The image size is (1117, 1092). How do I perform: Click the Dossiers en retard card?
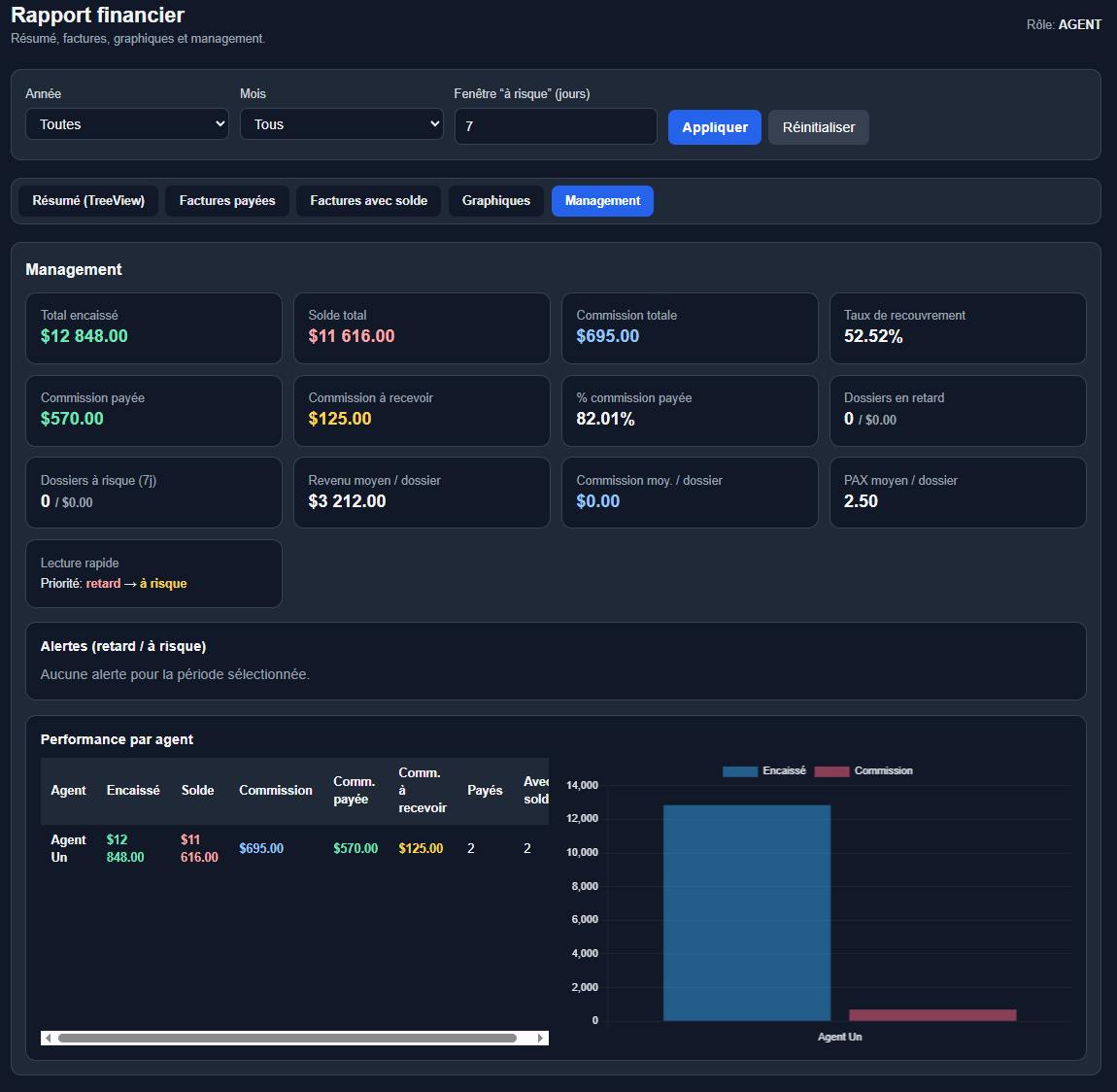coord(957,411)
